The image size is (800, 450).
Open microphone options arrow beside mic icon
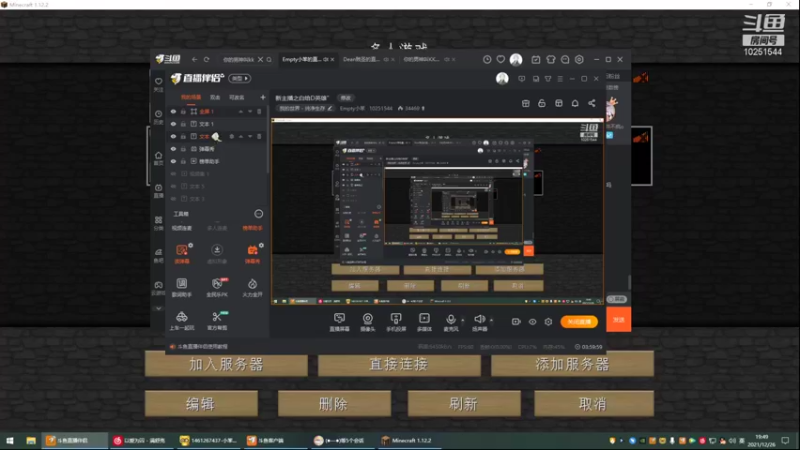[x=463, y=320]
